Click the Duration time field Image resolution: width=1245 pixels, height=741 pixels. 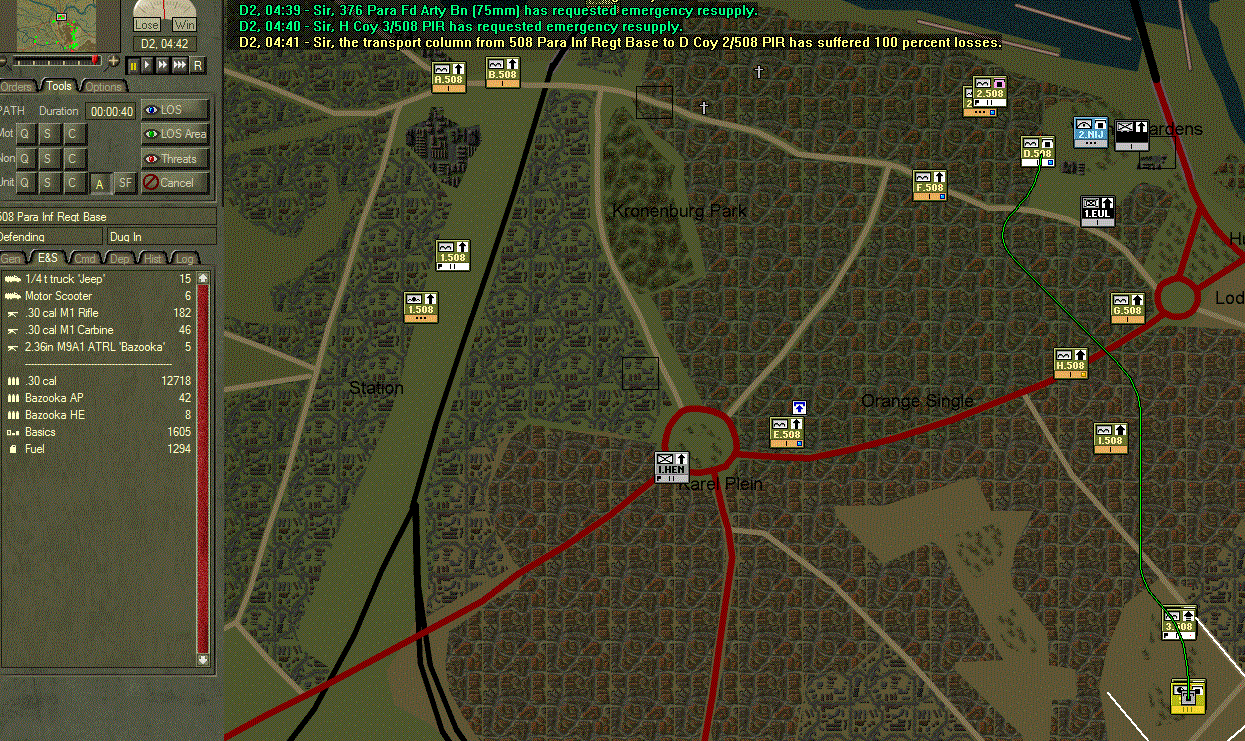(113, 111)
